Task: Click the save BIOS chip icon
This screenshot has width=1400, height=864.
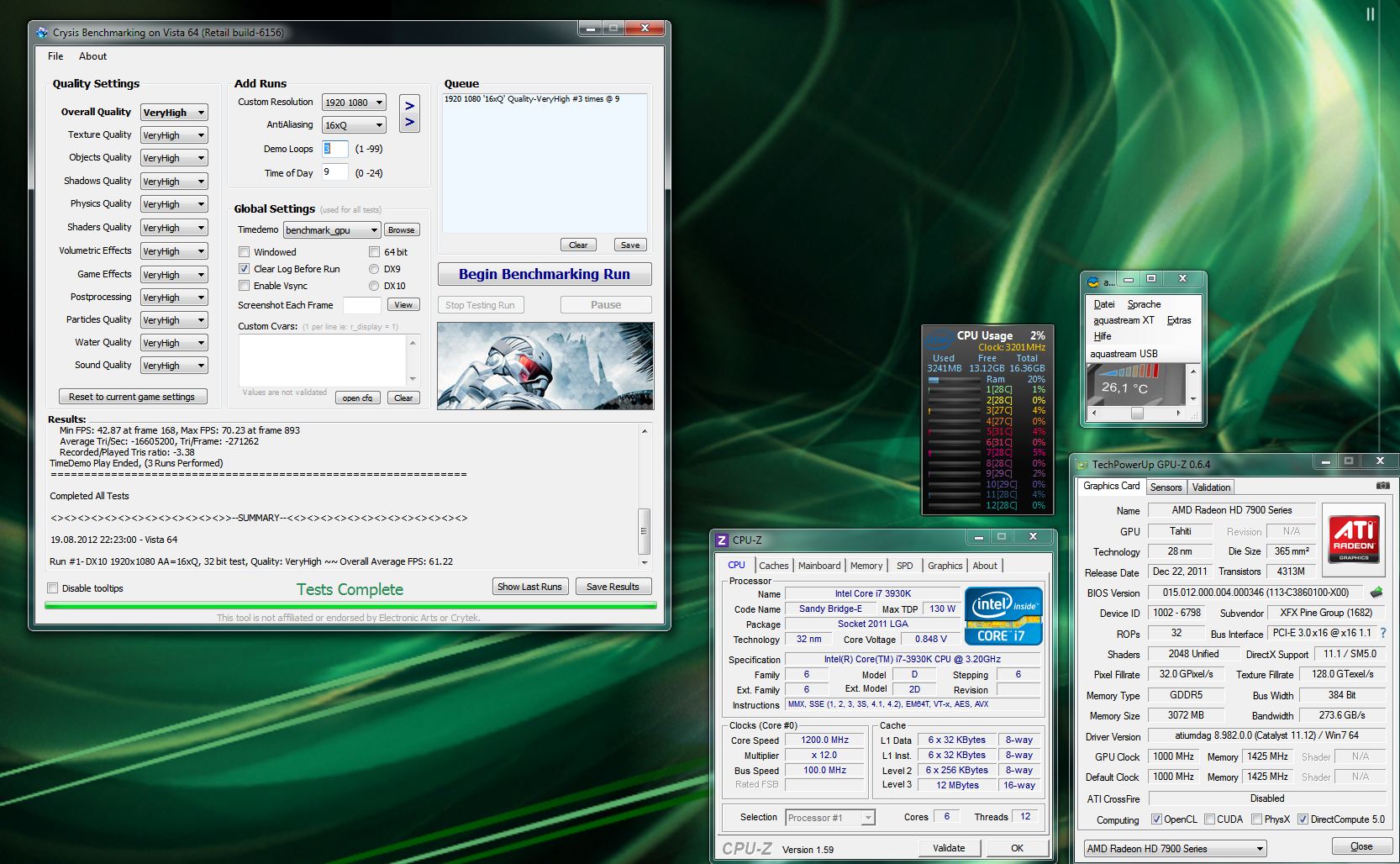Action: click(1376, 593)
